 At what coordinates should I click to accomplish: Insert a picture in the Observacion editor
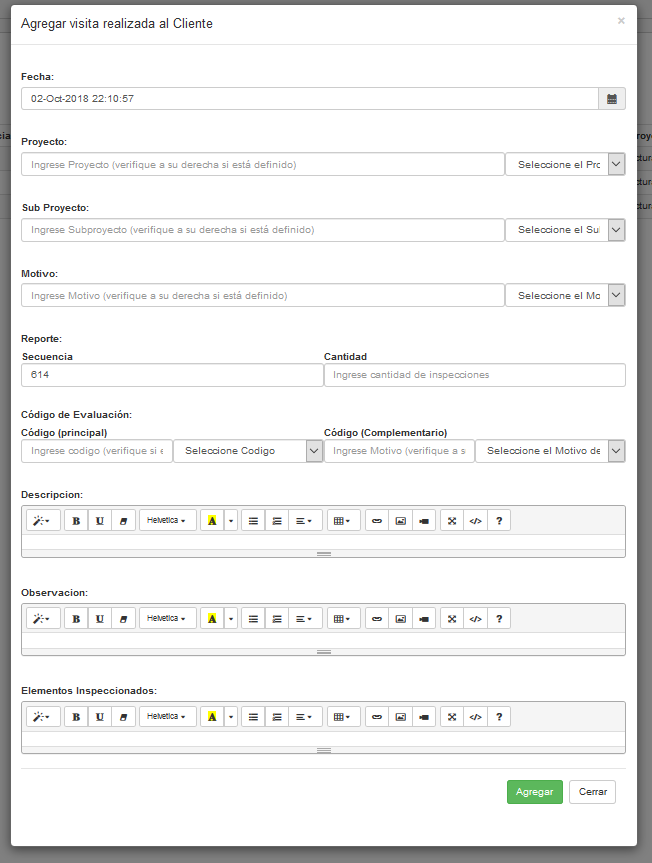[400, 619]
